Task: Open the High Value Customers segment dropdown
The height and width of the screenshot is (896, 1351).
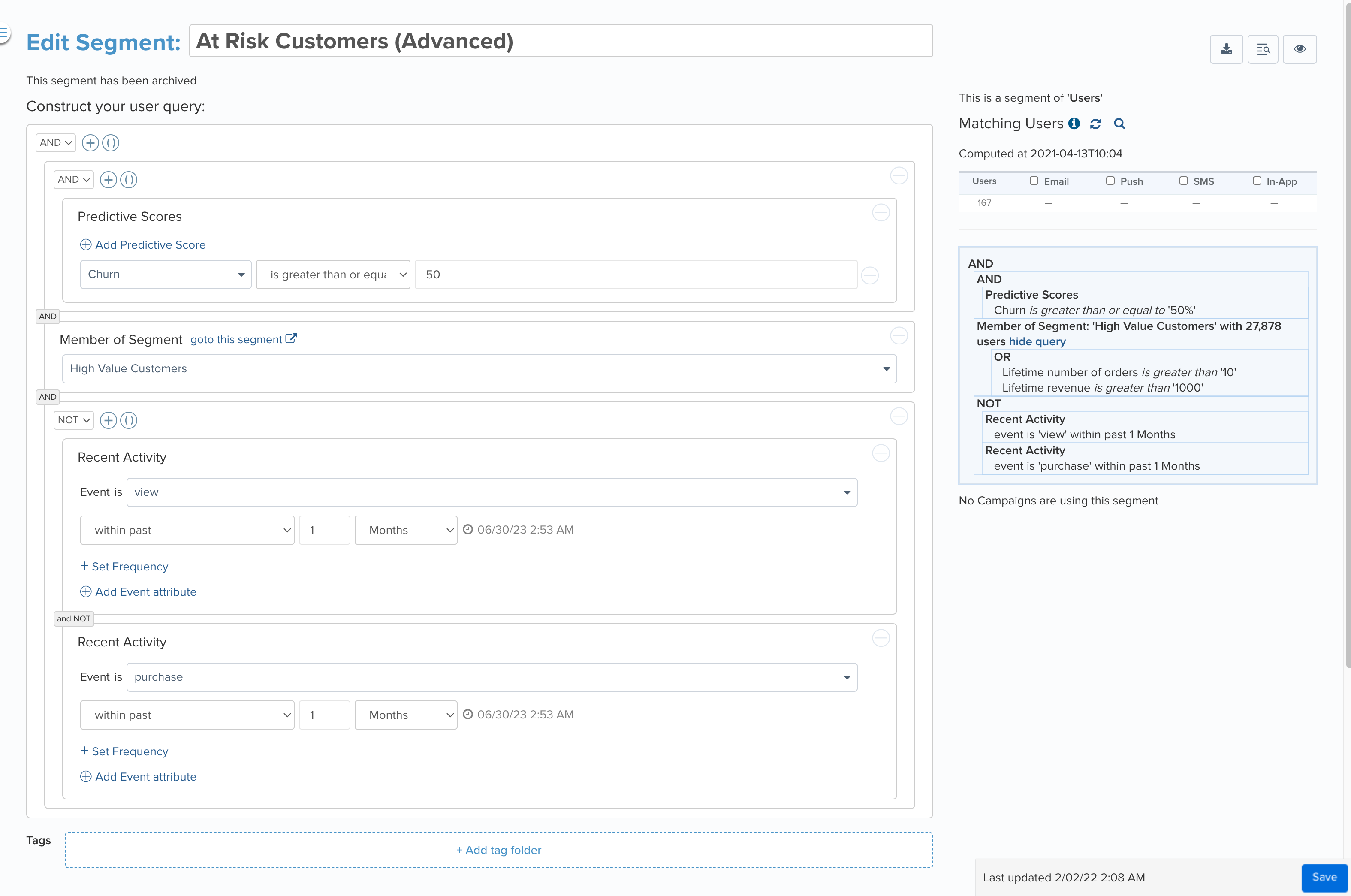Action: tap(479, 368)
